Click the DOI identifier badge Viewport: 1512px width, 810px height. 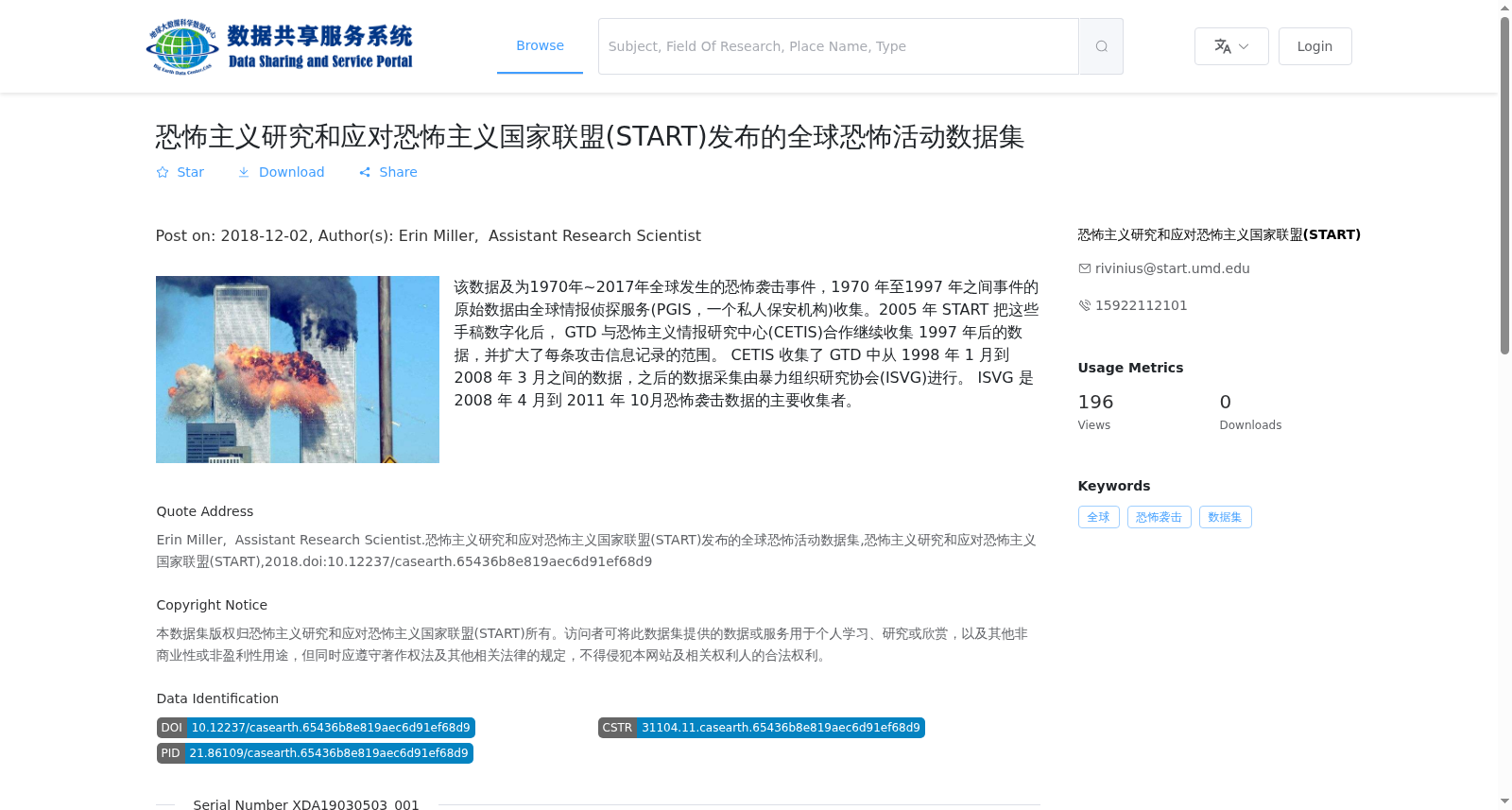tap(316, 728)
